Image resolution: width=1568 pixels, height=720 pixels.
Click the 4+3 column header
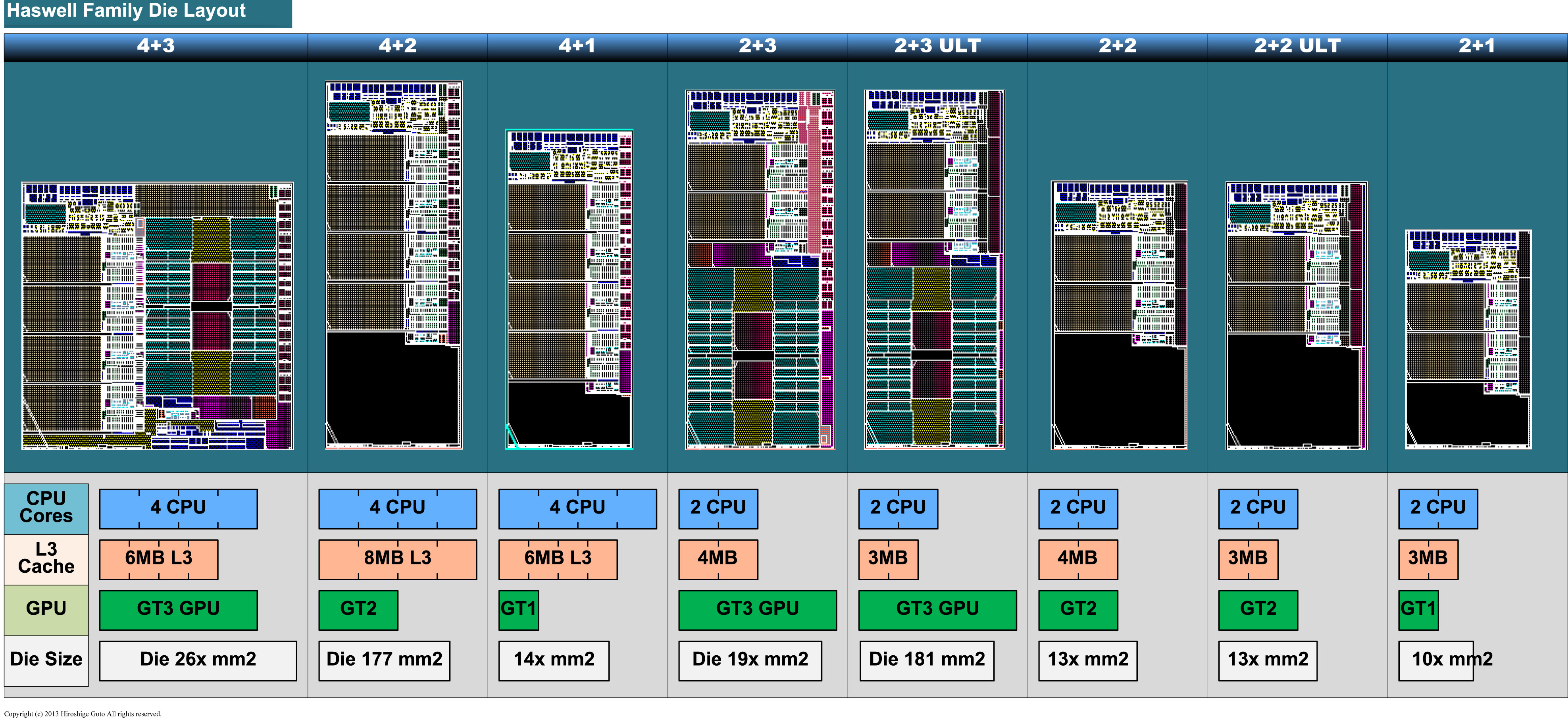click(x=155, y=45)
